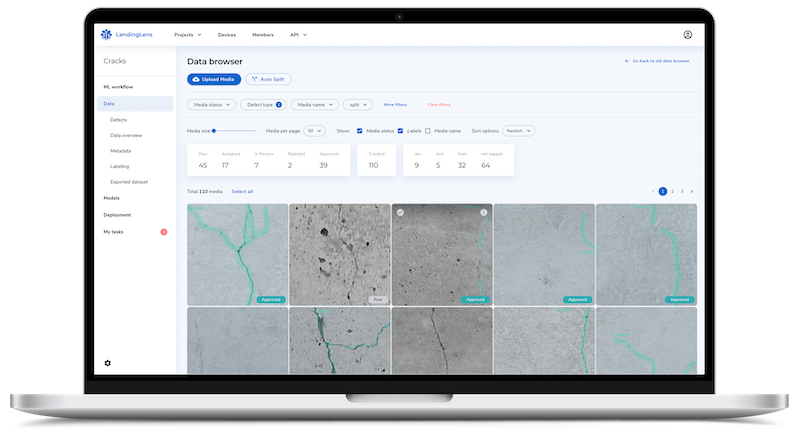Open the info icon on selected thumbnail
The image size is (800, 434).
(x=484, y=212)
